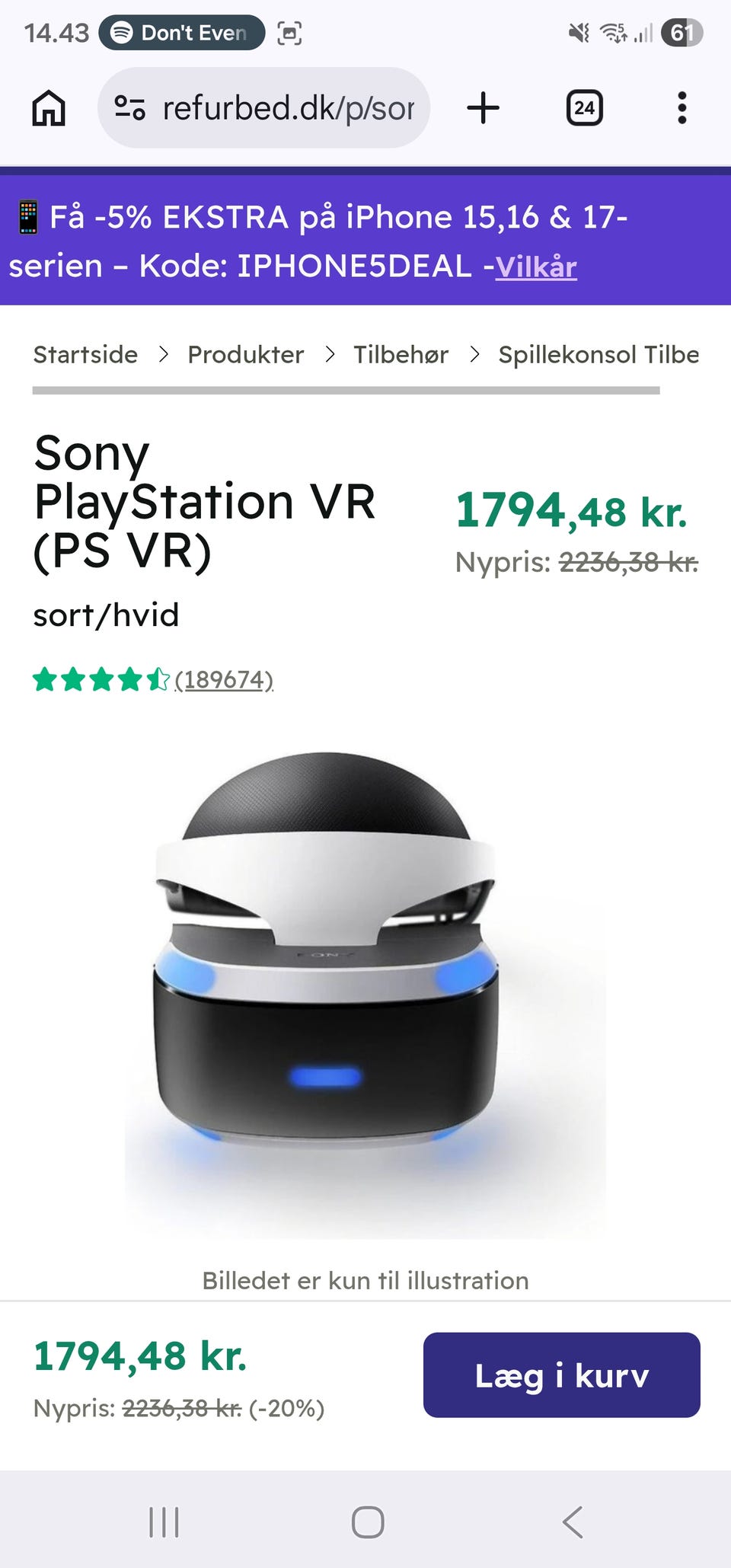Click the Læg i kurv button

561,1375
